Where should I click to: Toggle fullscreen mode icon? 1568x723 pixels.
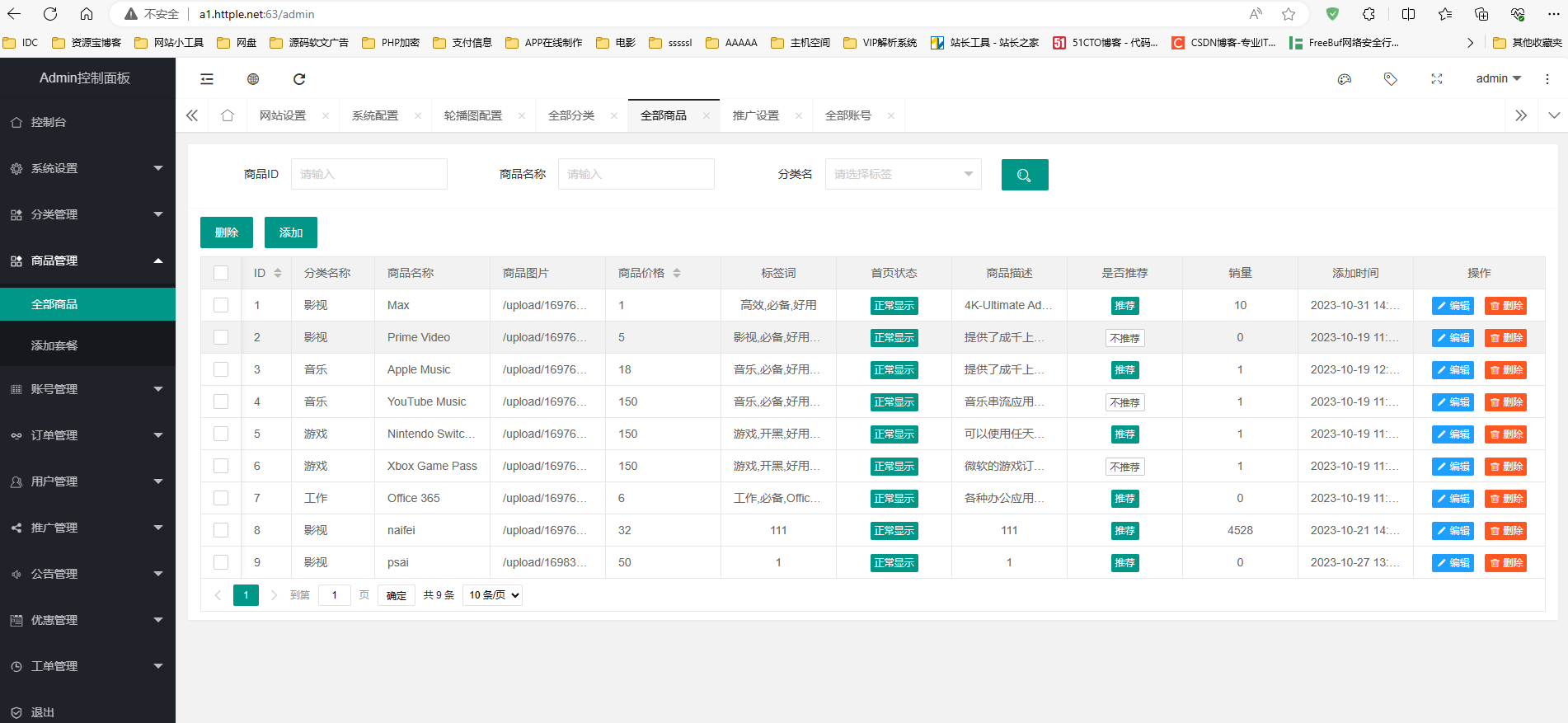click(x=1437, y=79)
